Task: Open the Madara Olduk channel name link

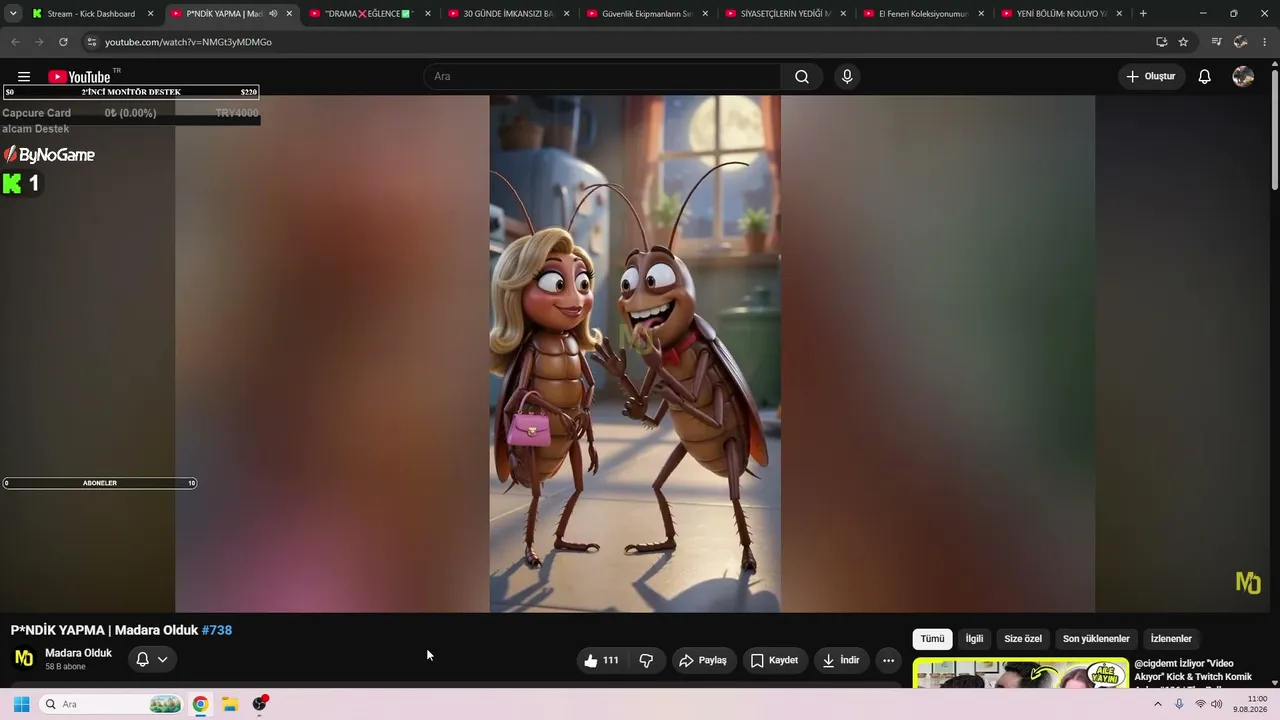Action: coord(78,653)
